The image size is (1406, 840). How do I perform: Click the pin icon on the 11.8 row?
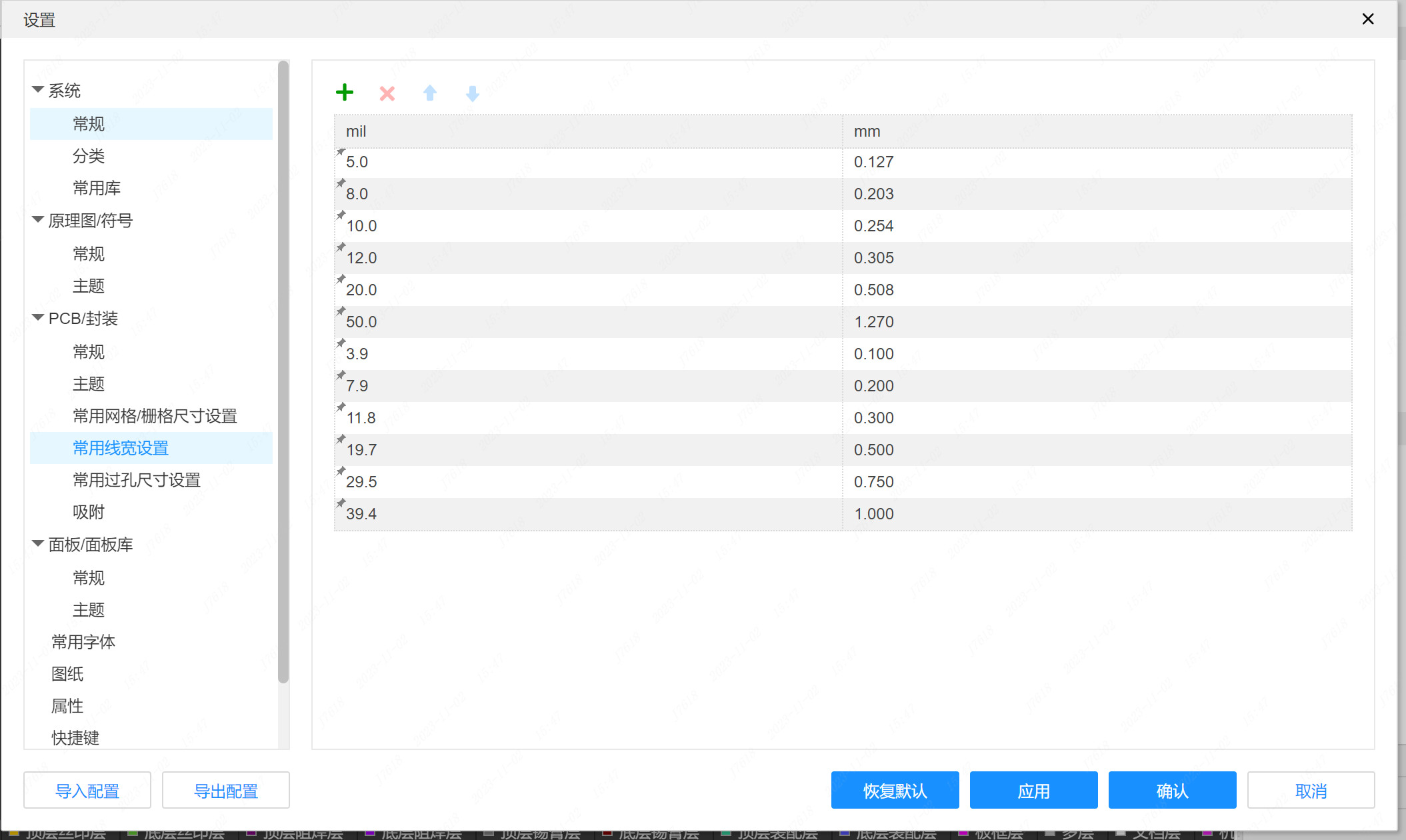(x=341, y=407)
